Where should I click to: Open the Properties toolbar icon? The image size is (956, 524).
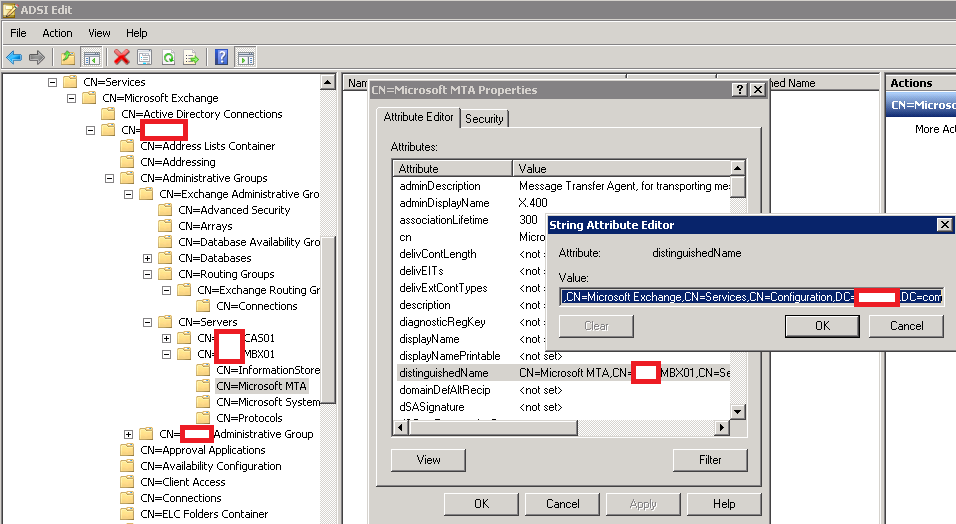coord(144,58)
